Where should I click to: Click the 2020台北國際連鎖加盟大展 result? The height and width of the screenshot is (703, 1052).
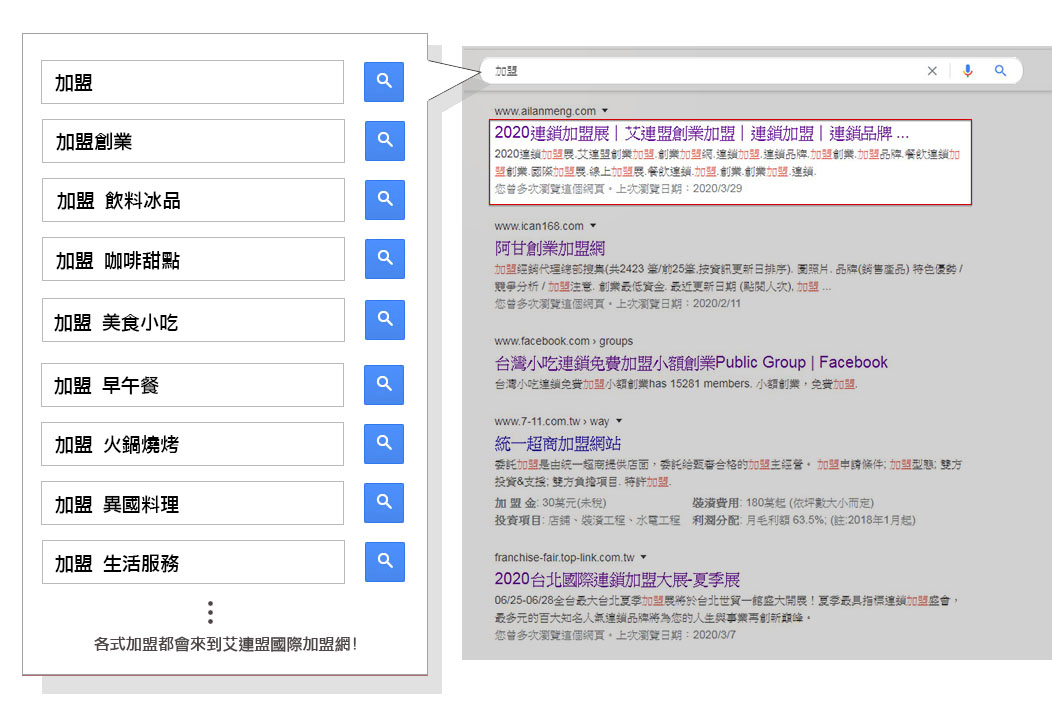tap(617, 579)
